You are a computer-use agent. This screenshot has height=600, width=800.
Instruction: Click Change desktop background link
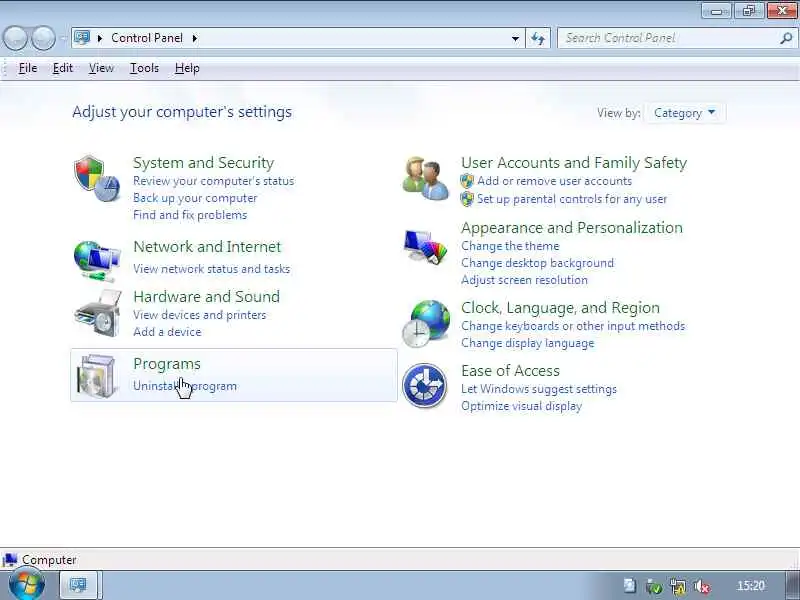pyautogui.click(x=537, y=263)
